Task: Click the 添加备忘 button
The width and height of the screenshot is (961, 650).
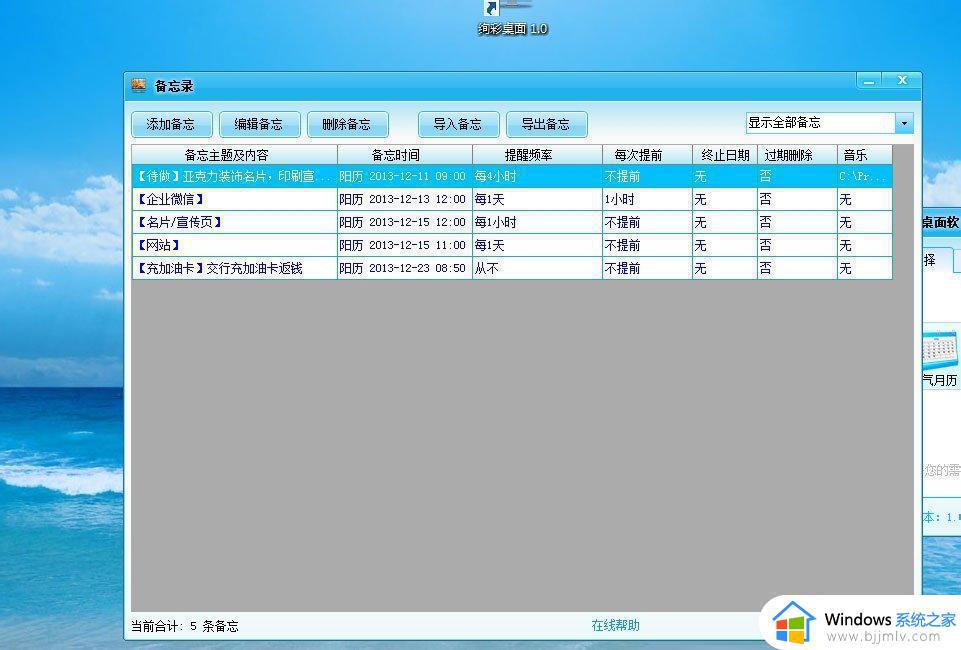Action: [172, 124]
